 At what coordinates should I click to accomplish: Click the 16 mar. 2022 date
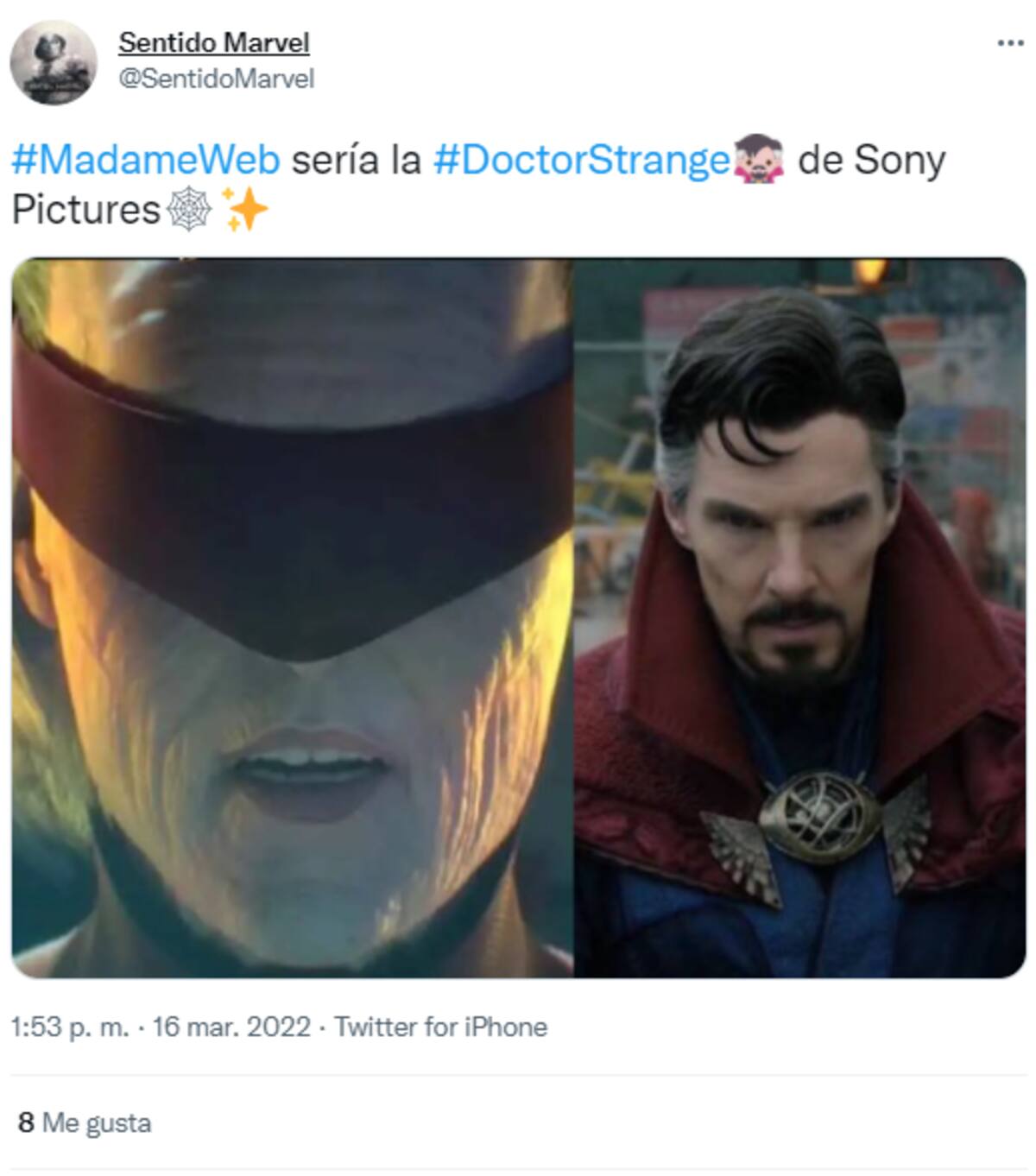tap(231, 1027)
